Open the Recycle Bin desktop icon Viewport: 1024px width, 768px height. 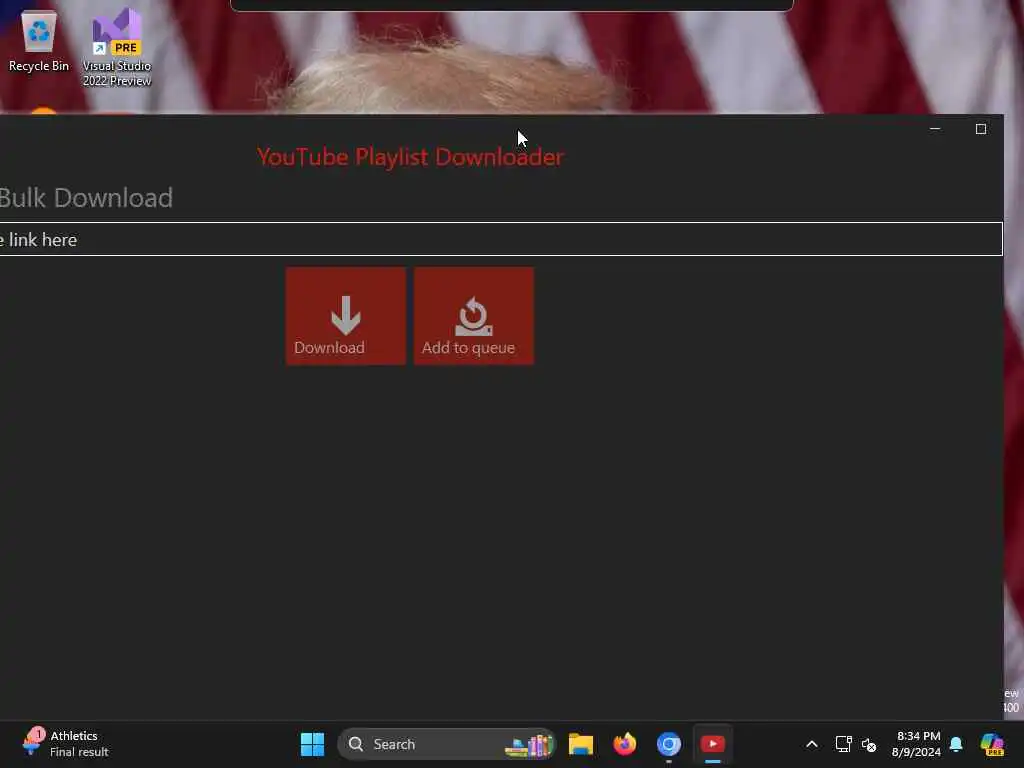click(x=39, y=40)
